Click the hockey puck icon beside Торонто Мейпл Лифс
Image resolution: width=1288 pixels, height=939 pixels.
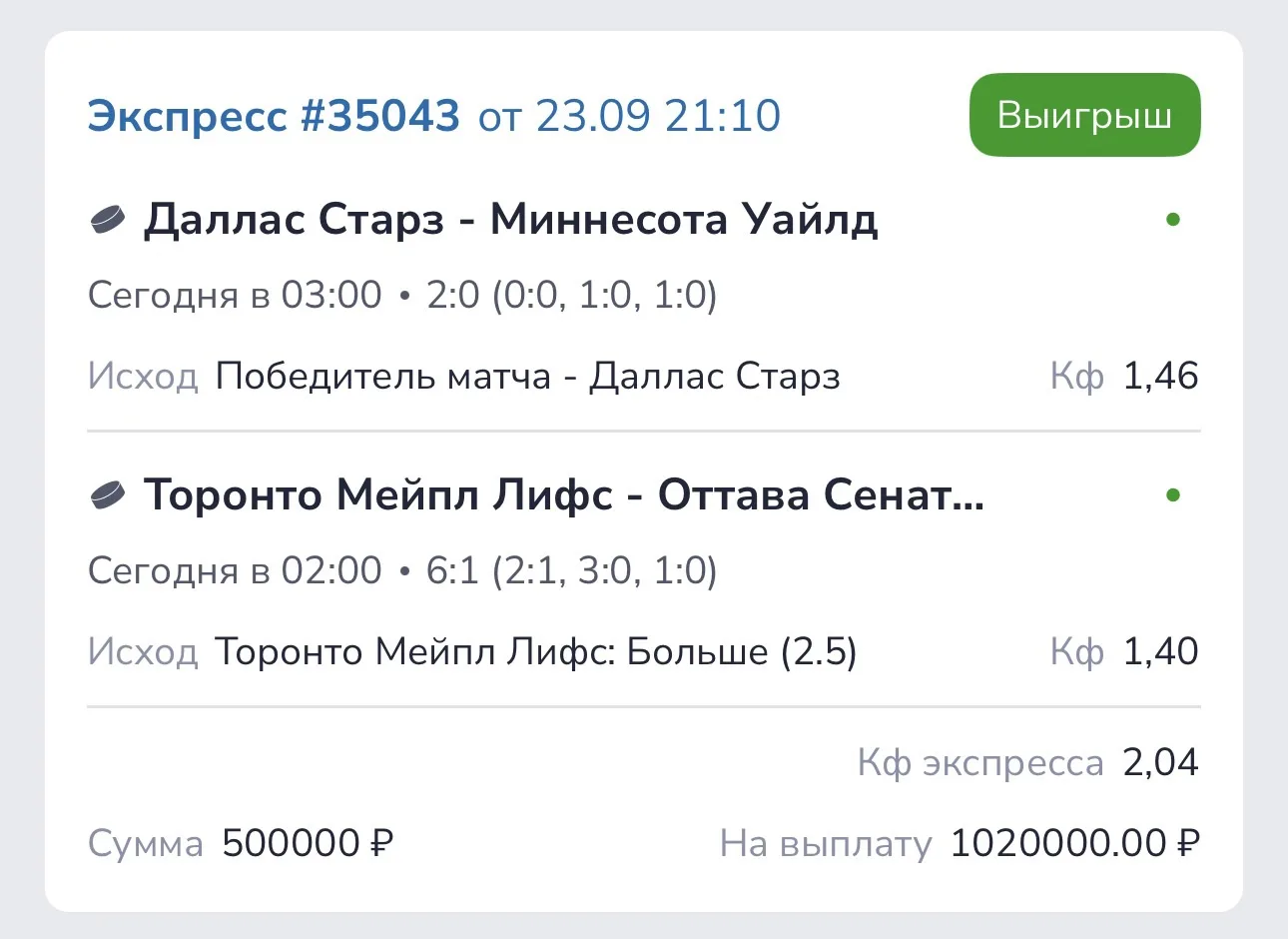click(108, 494)
